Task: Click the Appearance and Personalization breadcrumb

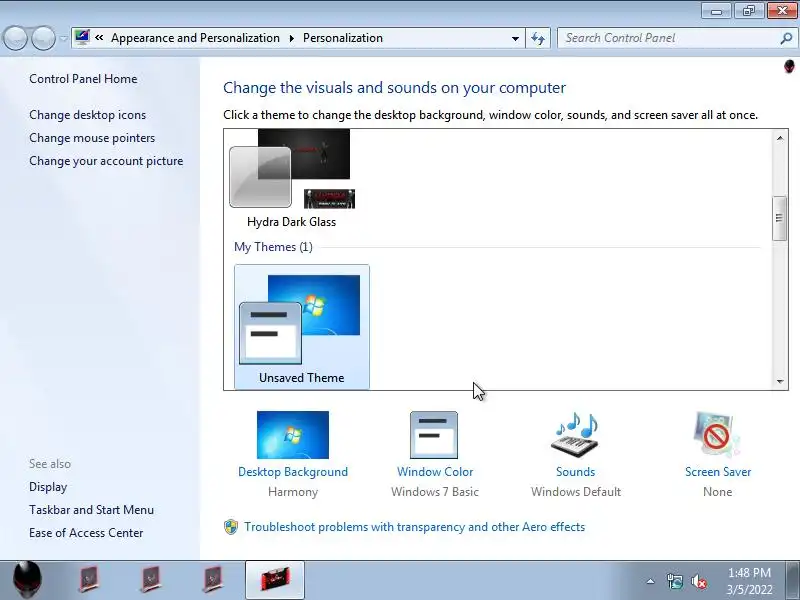Action: point(195,38)
